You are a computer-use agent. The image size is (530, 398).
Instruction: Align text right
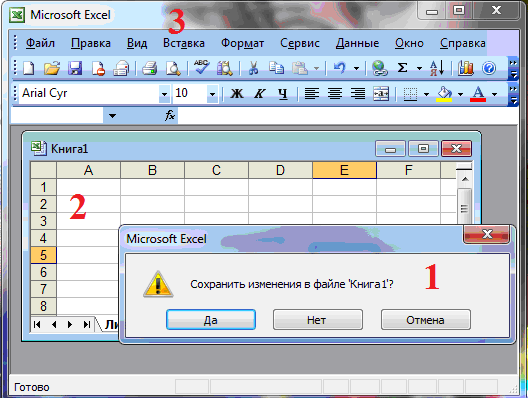pos(358,93)
